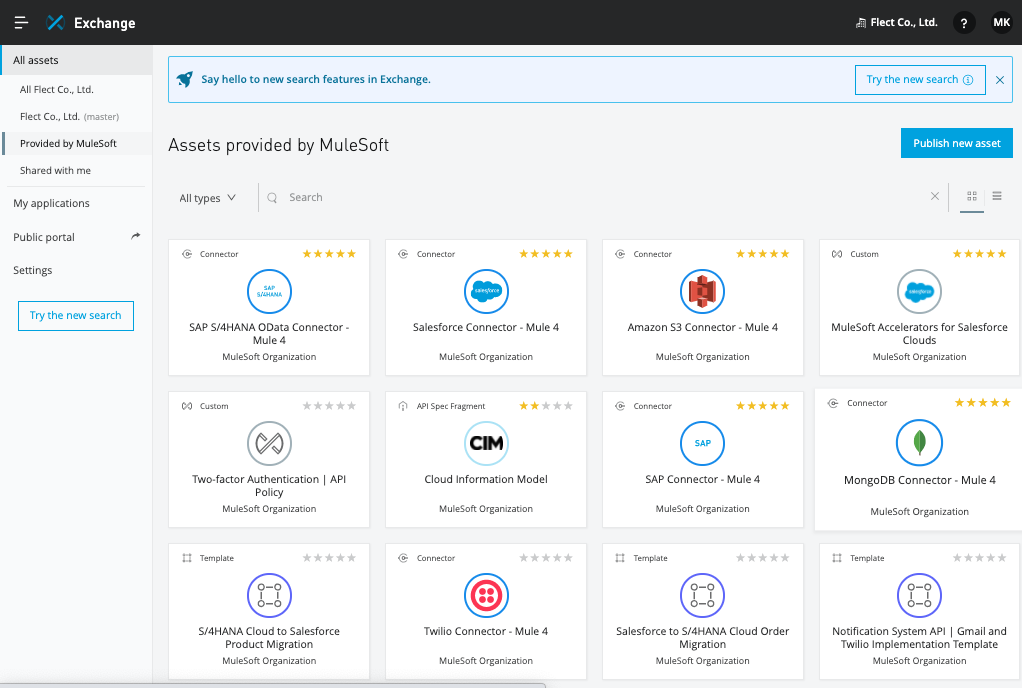Switch asset display to list view

click(997, 197)
